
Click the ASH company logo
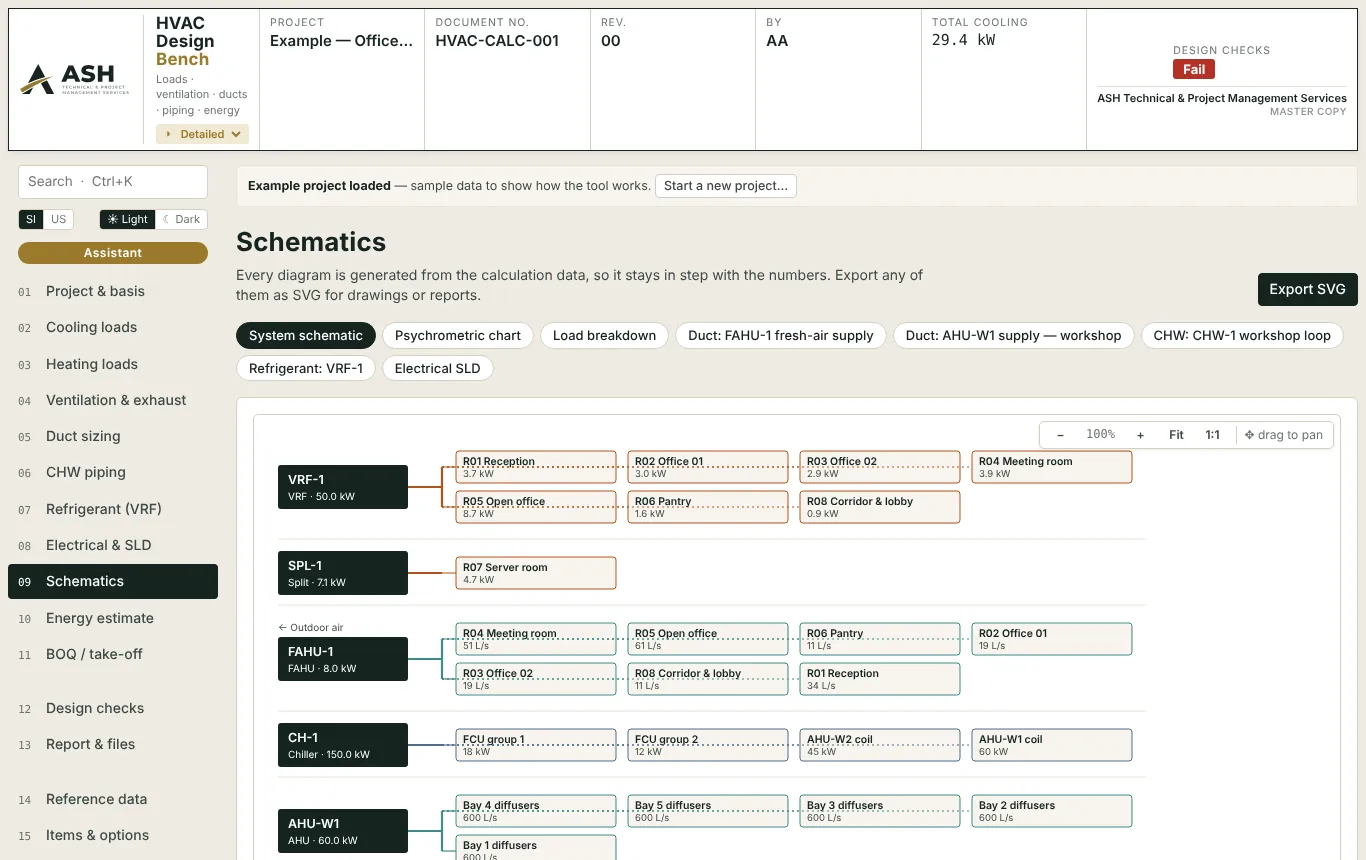(x=75, y=80)
